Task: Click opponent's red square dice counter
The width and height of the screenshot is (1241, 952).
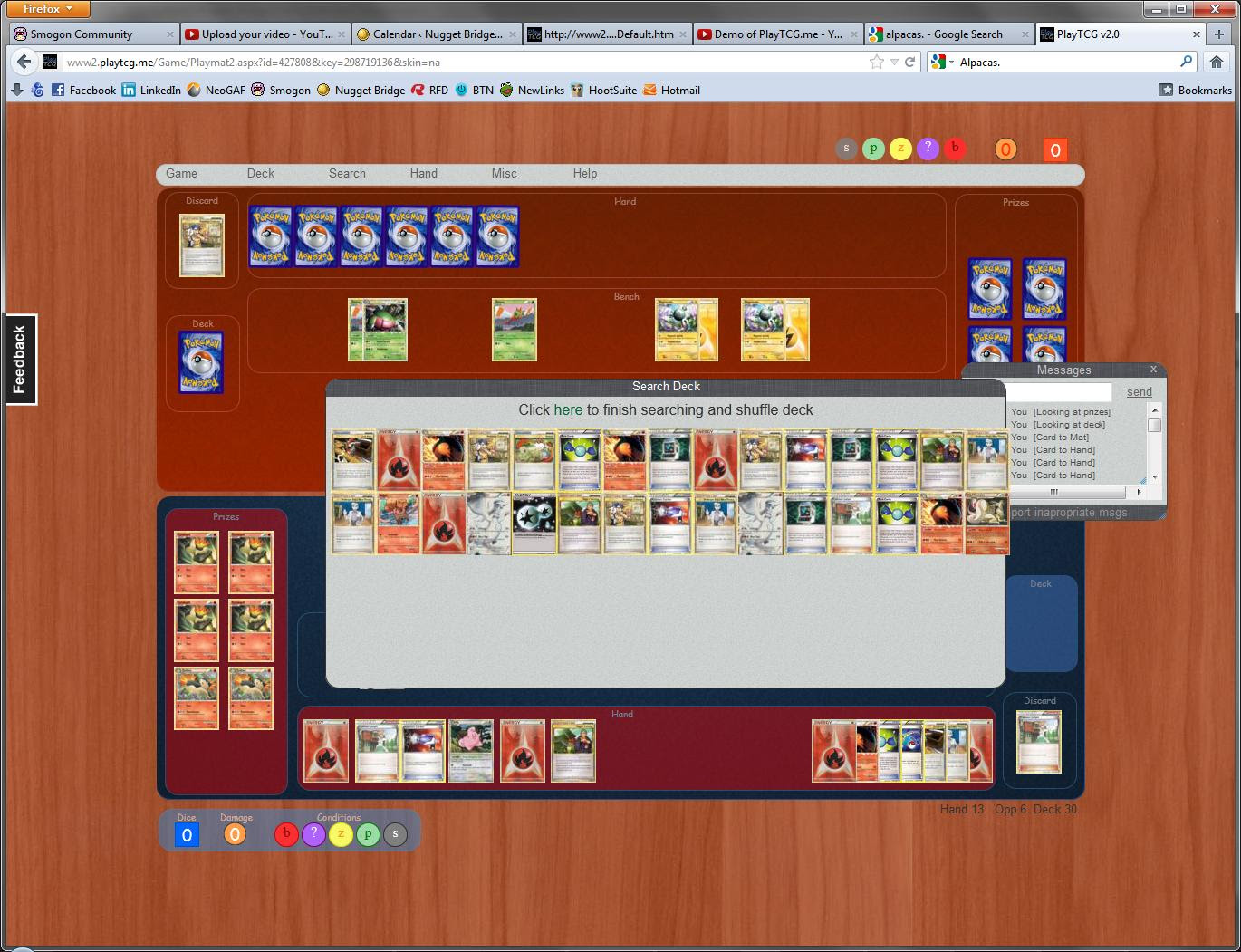Action: coord(1055,150)
